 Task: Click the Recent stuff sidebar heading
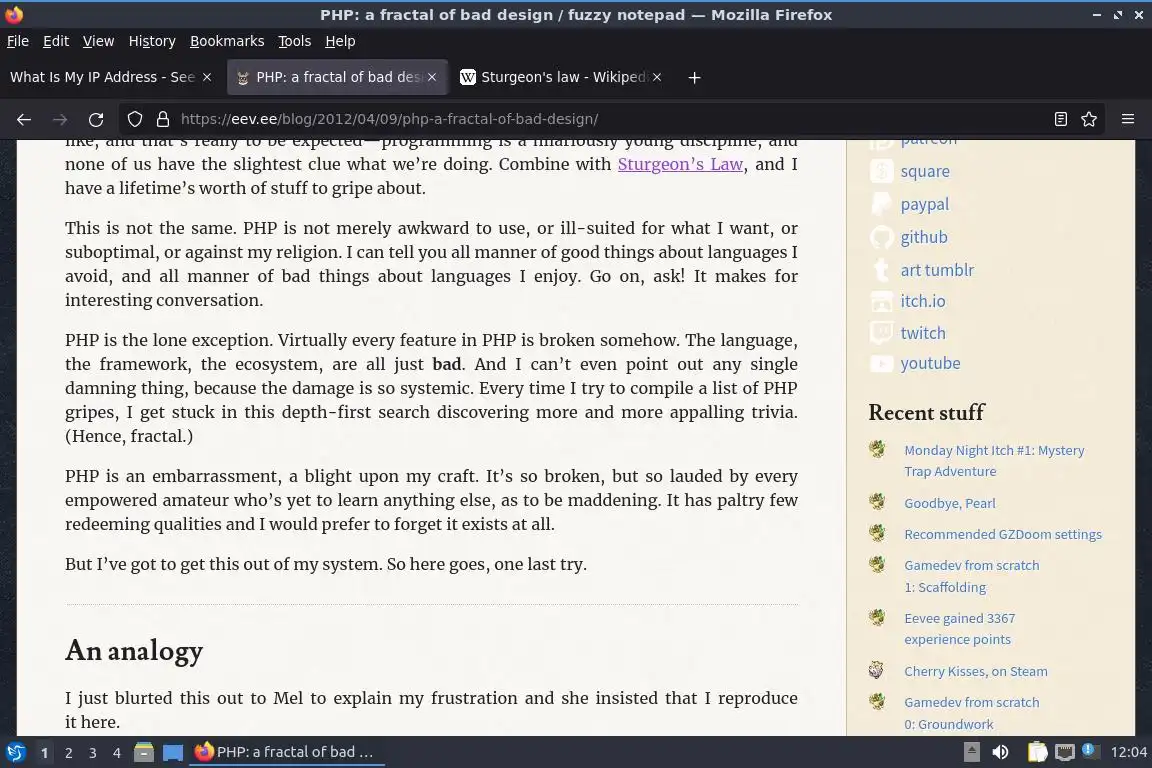click(926, 412)
